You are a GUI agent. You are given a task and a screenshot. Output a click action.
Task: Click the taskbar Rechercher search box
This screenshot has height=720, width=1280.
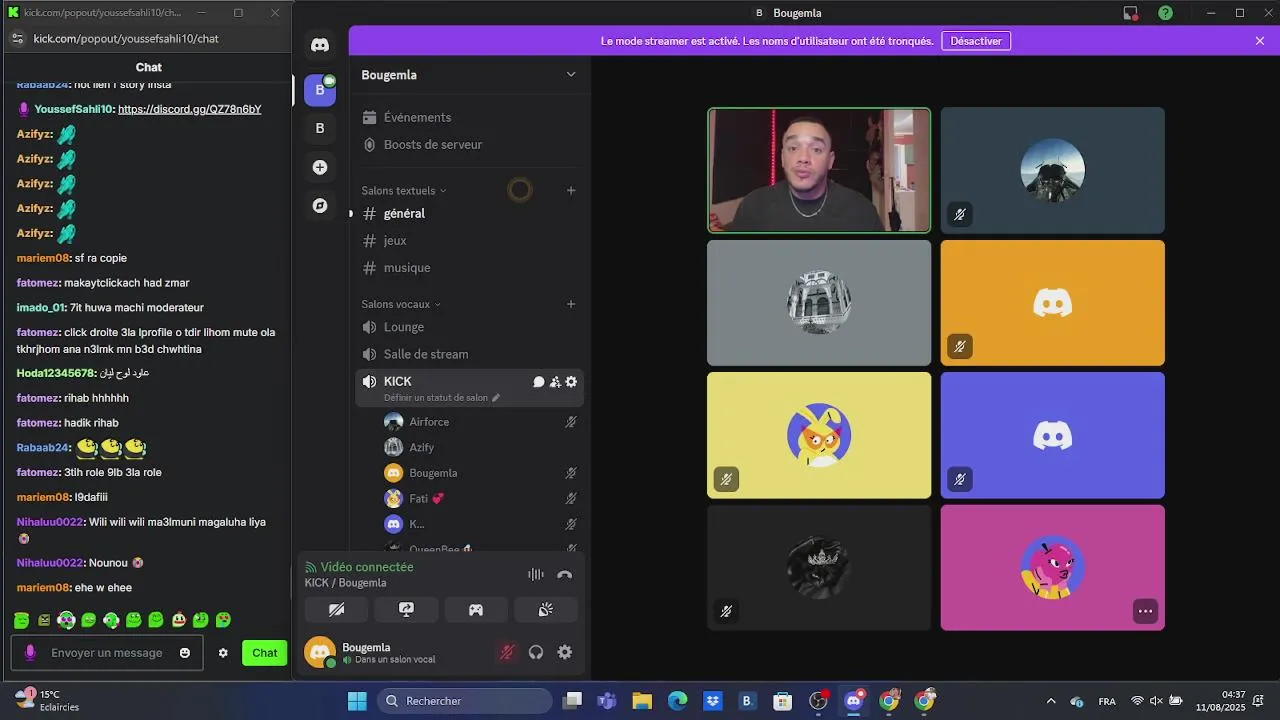[465, 701]
